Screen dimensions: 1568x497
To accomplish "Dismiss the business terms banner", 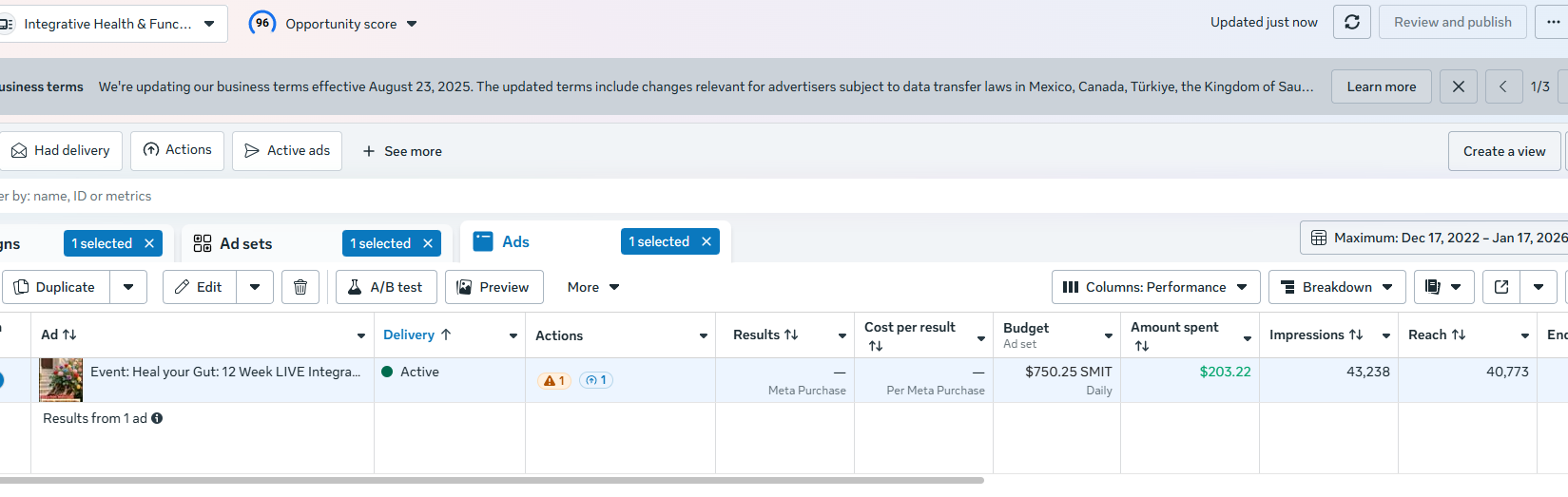I will pyautogui.click(x=1458, y=86).
